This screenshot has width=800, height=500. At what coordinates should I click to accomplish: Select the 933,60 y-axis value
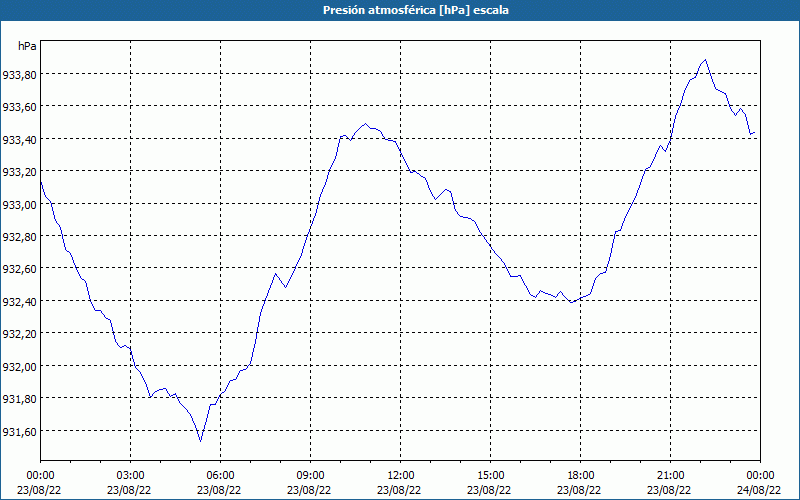19,107
